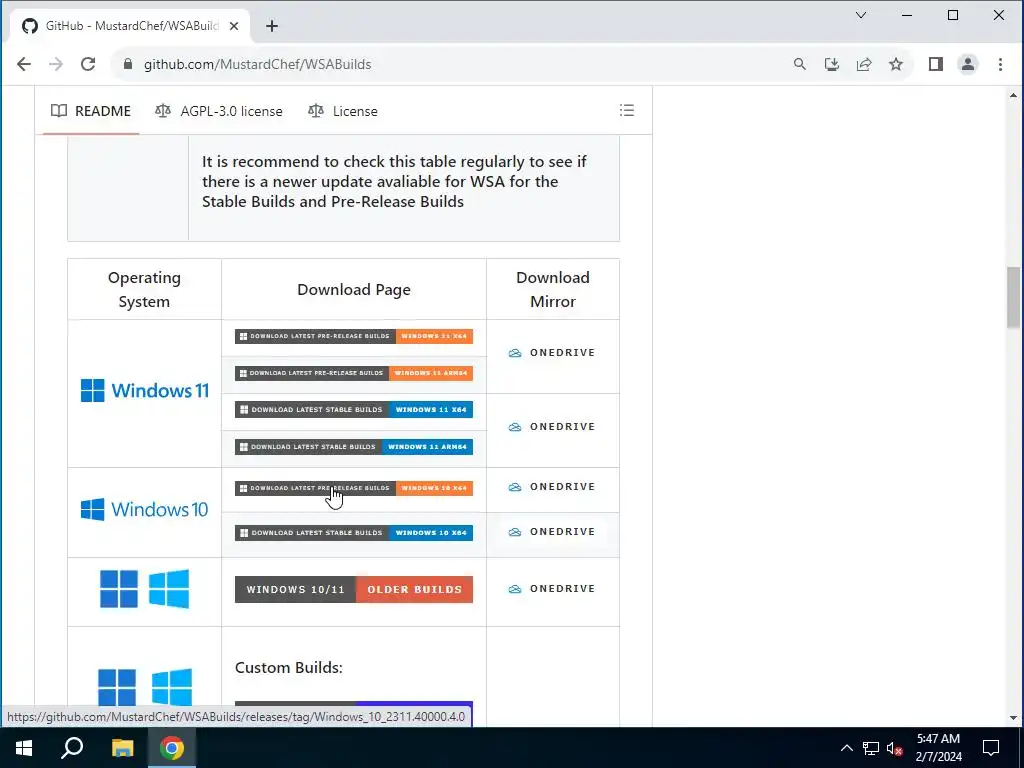Open notification center icon

pos(991,748)
